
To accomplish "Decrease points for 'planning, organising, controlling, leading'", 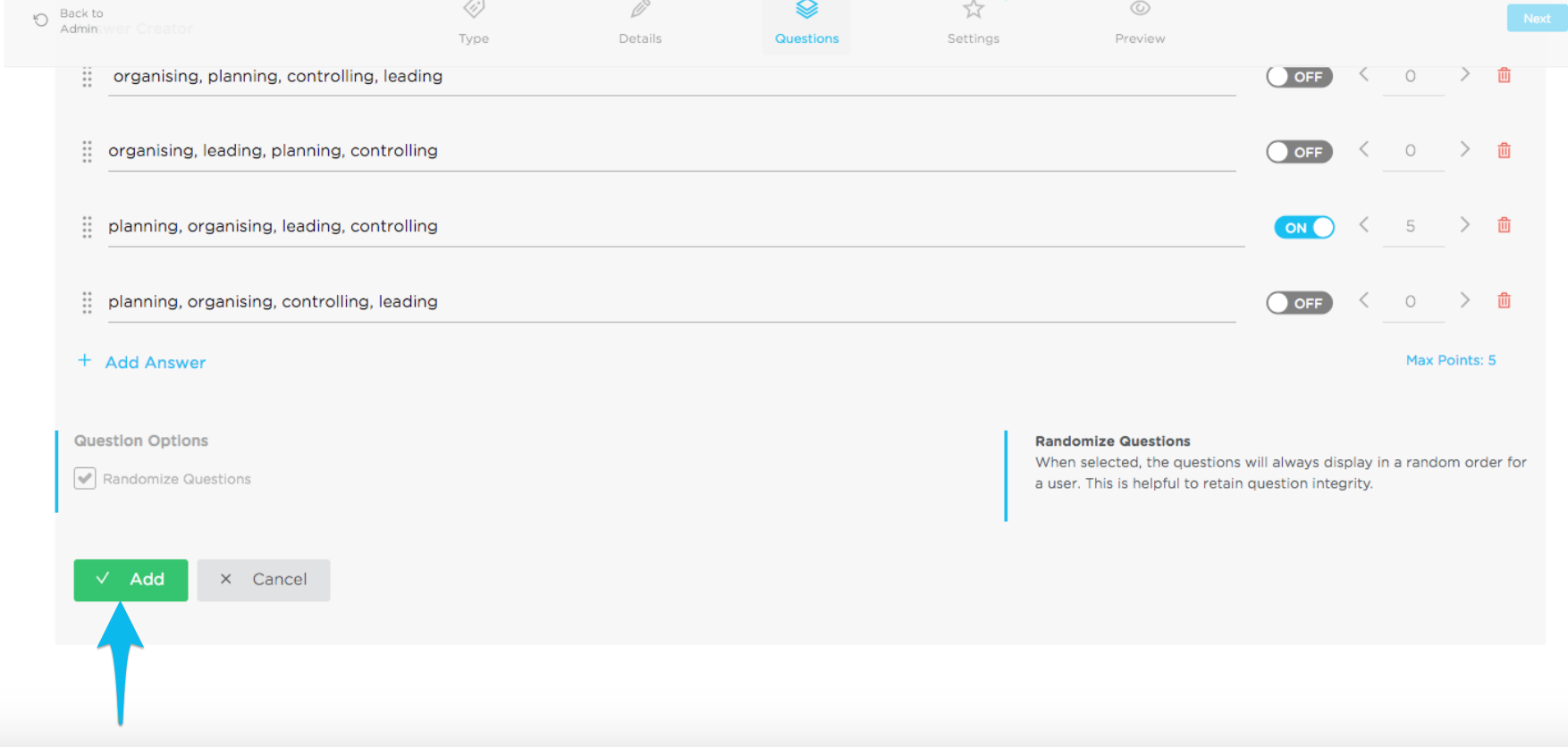I will pyautogui.click(x=1364, y=300).
